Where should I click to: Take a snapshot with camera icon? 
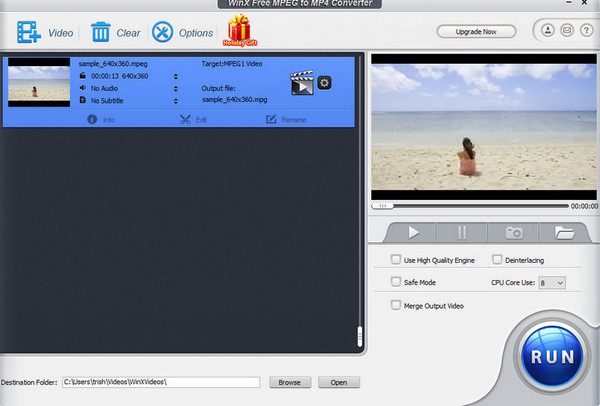514,233
